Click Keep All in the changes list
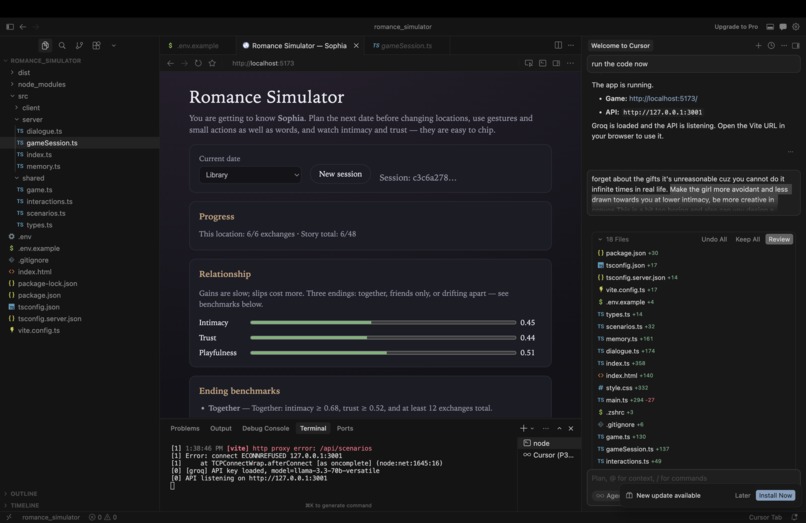Viewport: 806px width, 523px height. tap(747, 240)
